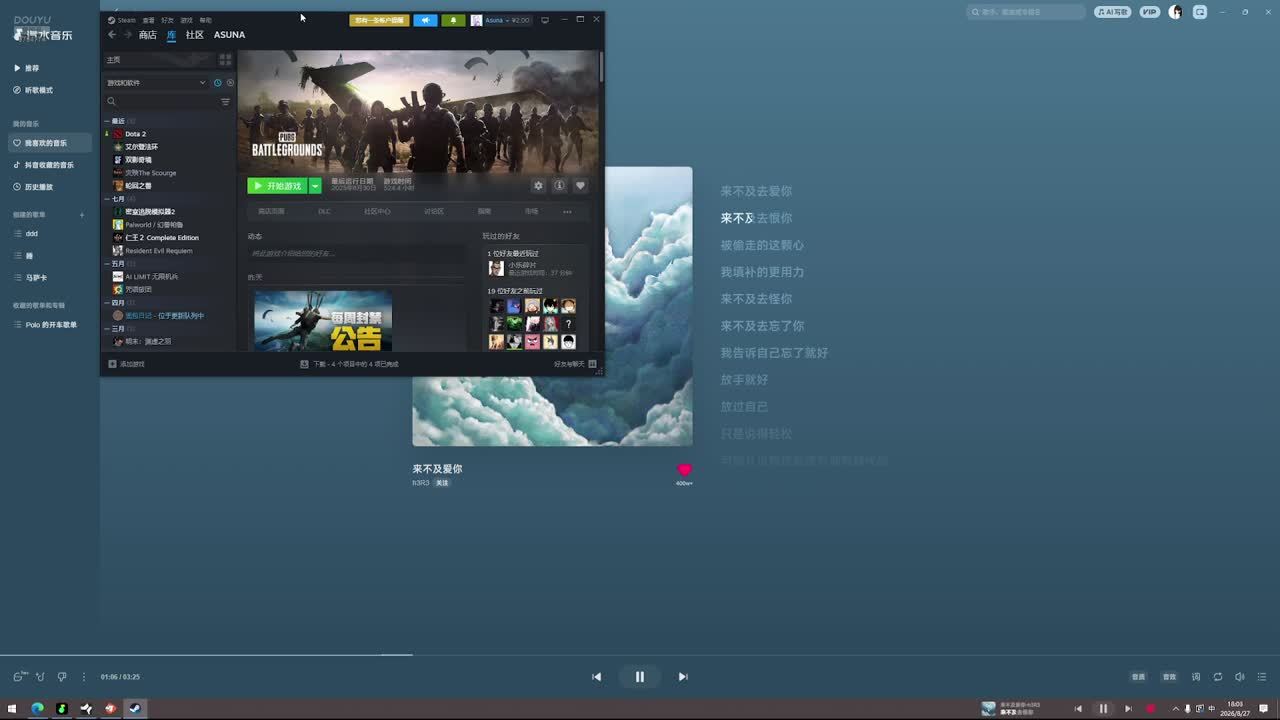Image resolution: width=1280 pixels, height=720 pixels.
Task: Open 我喜欢的音乐 in music player sidebar
Action: point(50,143)
